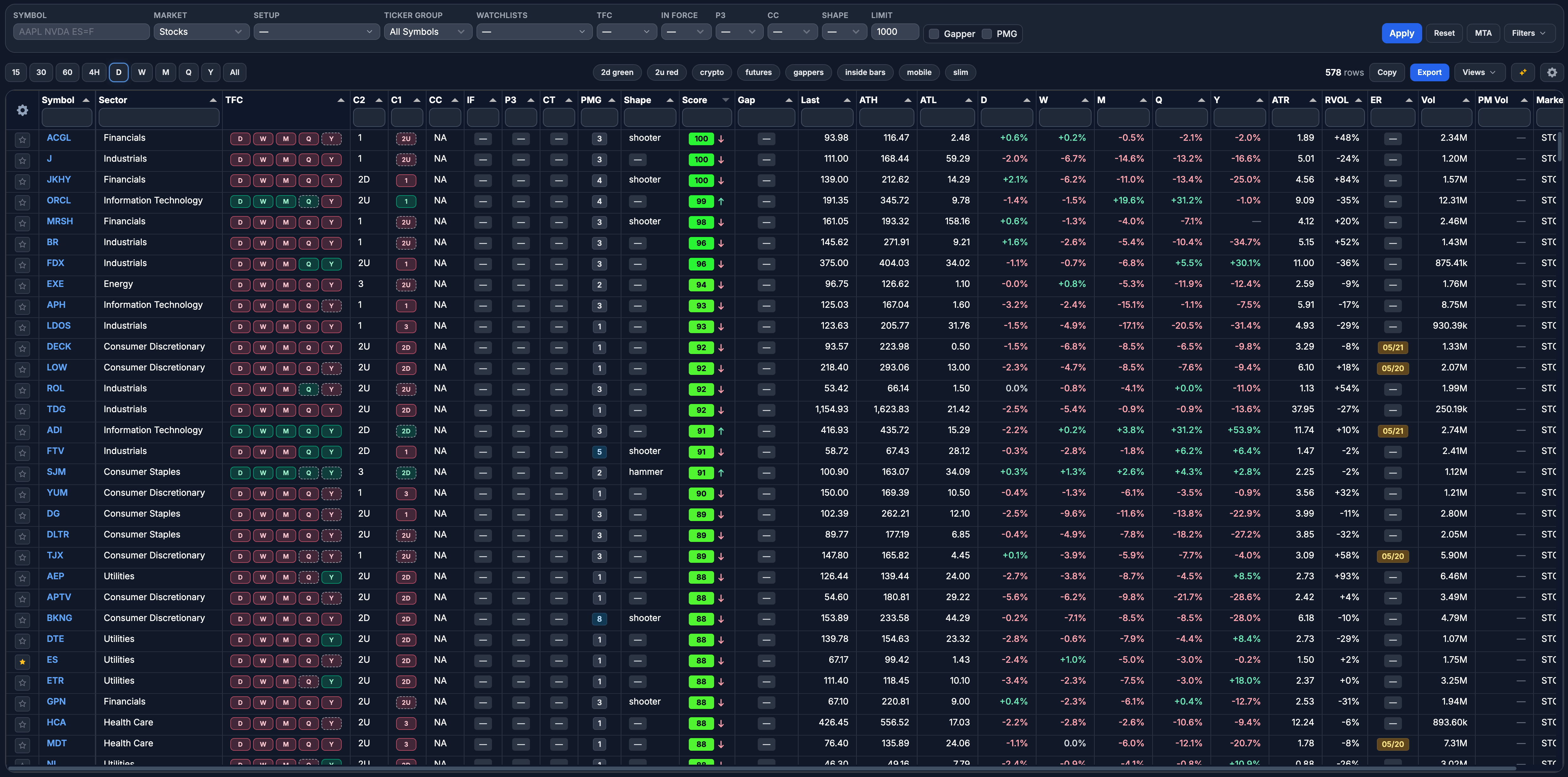The image size is (1568, 777).
Task: Toggle the 2u red preset chip
Action: tap(667, 72)
